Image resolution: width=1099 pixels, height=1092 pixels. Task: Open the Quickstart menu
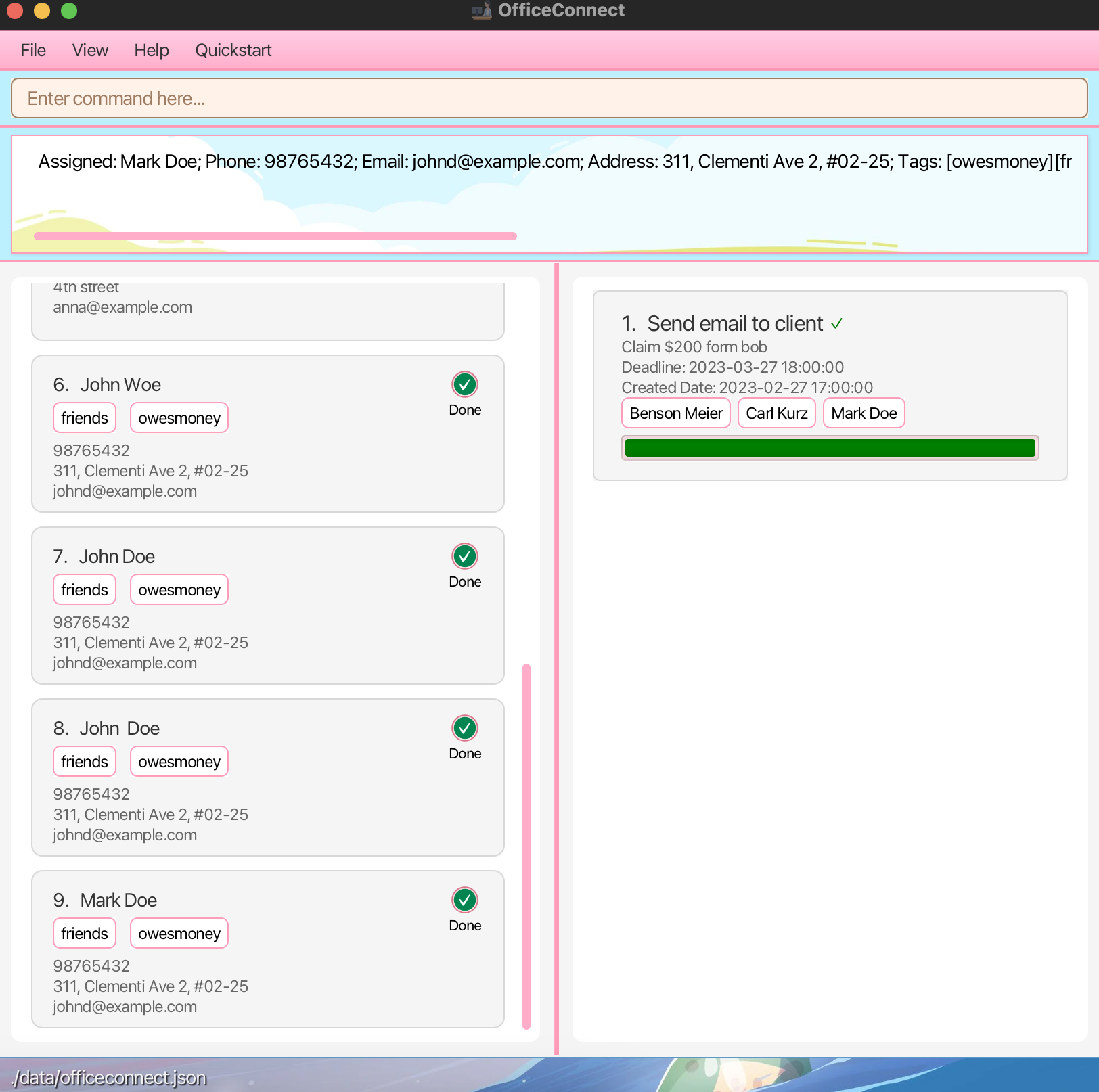point(233,50)
